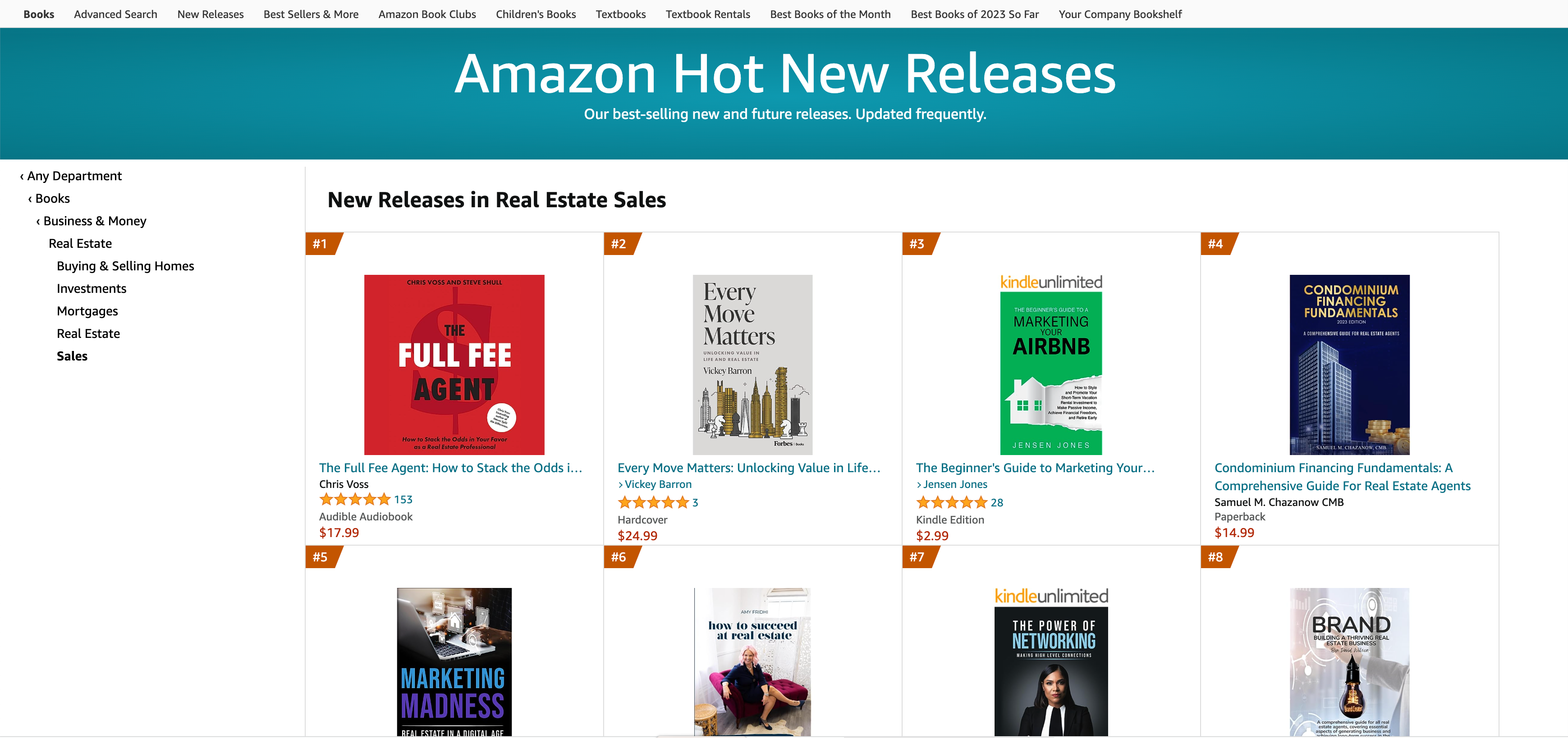
Task: Open The Full Fee Agent cover image
Action: [x=454, y=364]
